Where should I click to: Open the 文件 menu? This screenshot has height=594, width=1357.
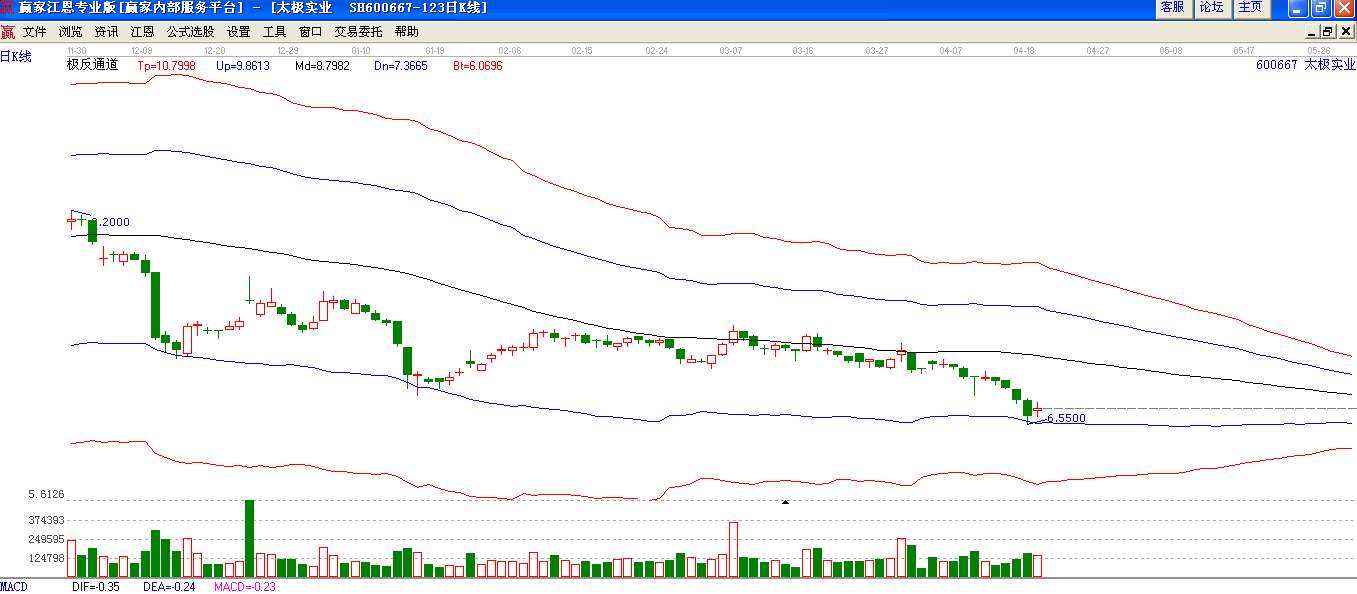pyautogui.click(x=35, y=32)
